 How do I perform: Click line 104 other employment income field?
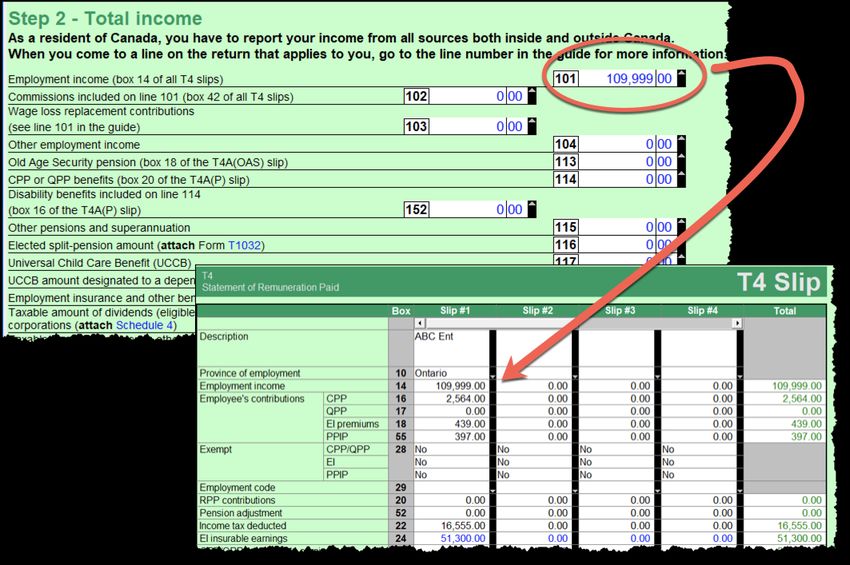tap(627, 144)
